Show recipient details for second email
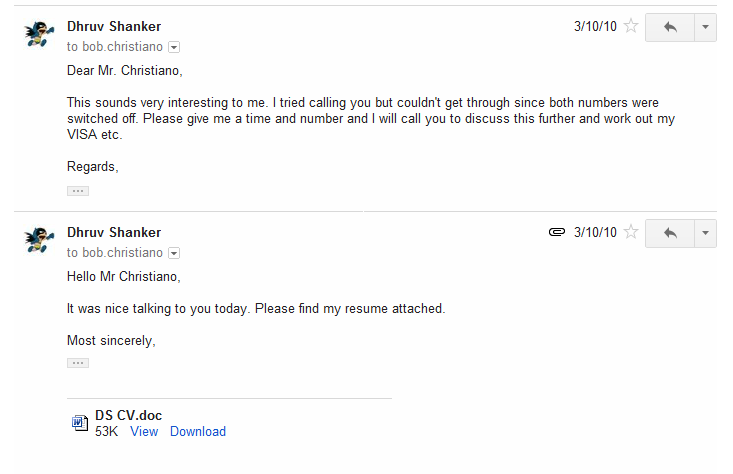Viewport: 733px width, 474px height. click(x=174, y=253)
